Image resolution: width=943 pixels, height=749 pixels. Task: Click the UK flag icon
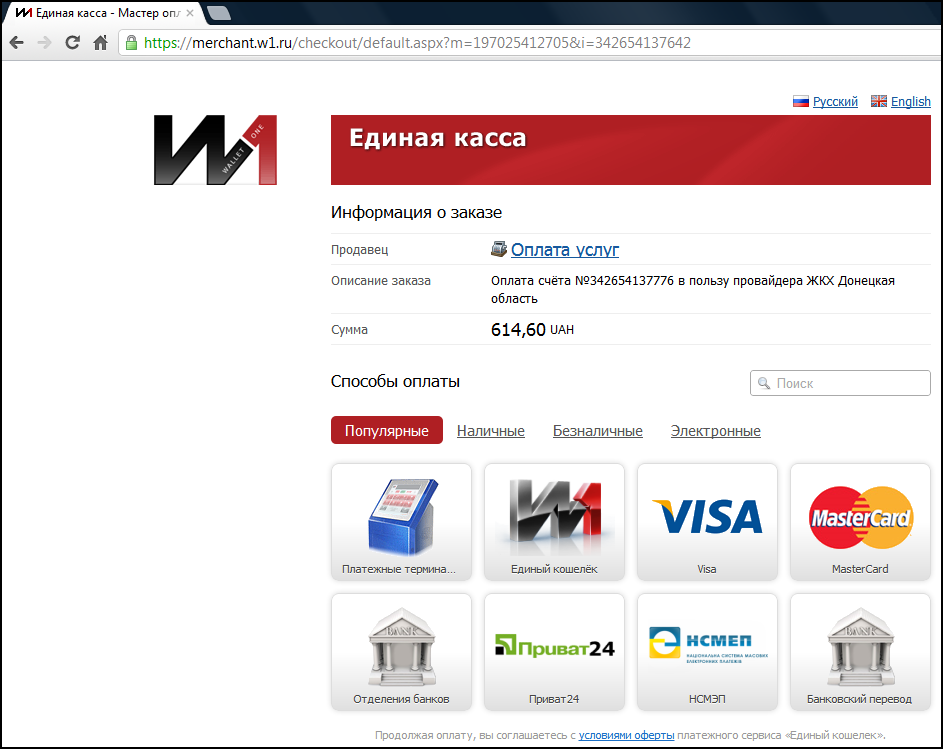879,102
